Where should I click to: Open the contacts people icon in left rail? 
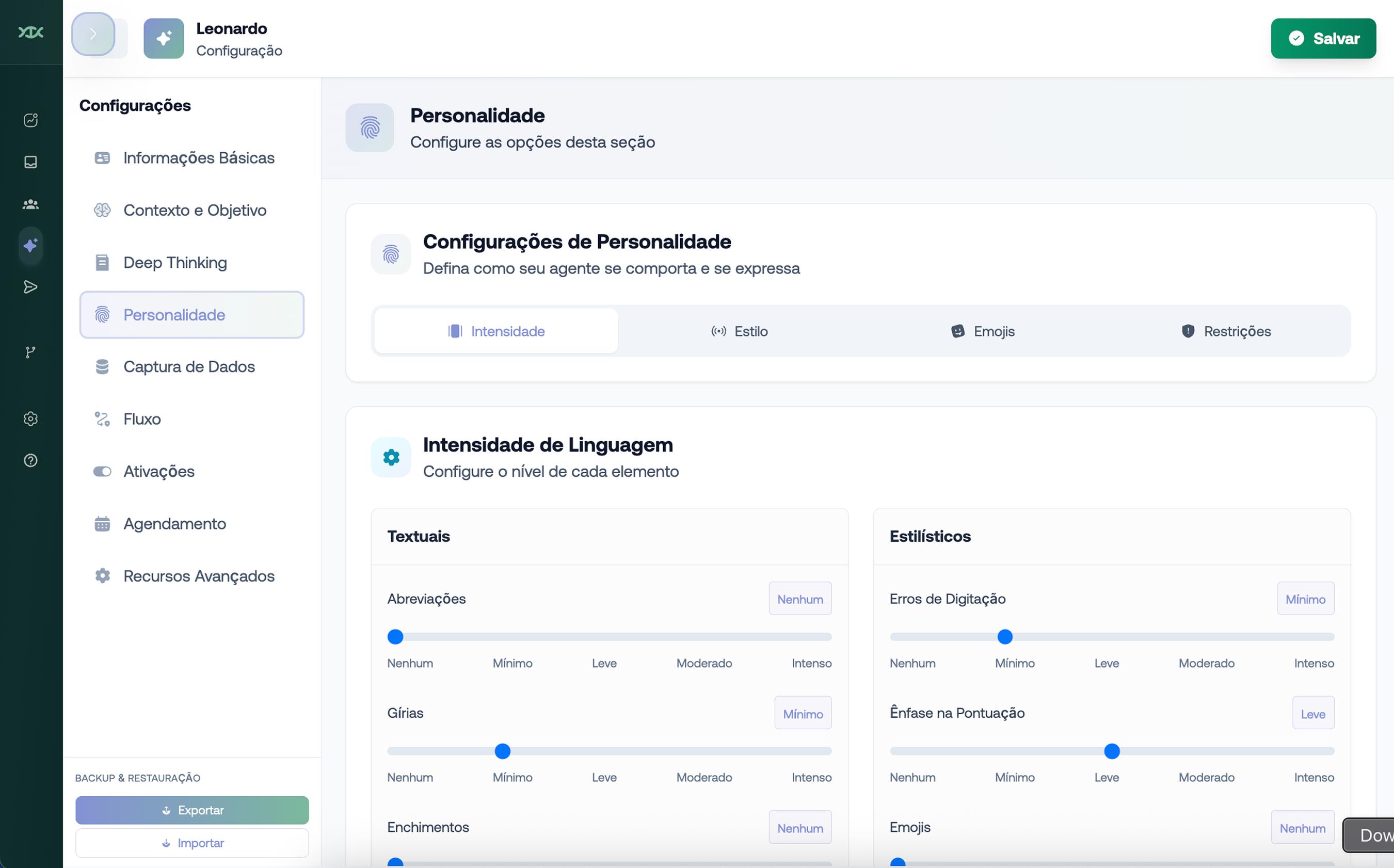[x=30, y=204]
